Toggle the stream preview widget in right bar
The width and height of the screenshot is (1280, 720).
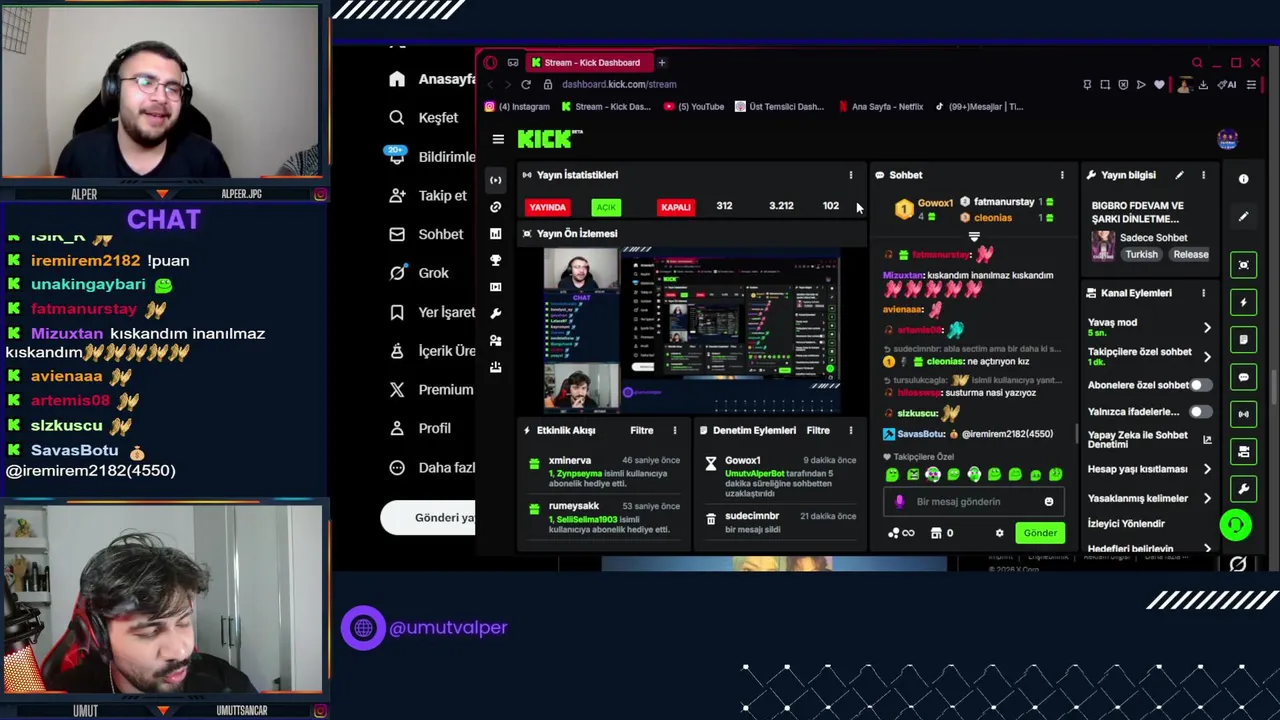coord(1243,265)
